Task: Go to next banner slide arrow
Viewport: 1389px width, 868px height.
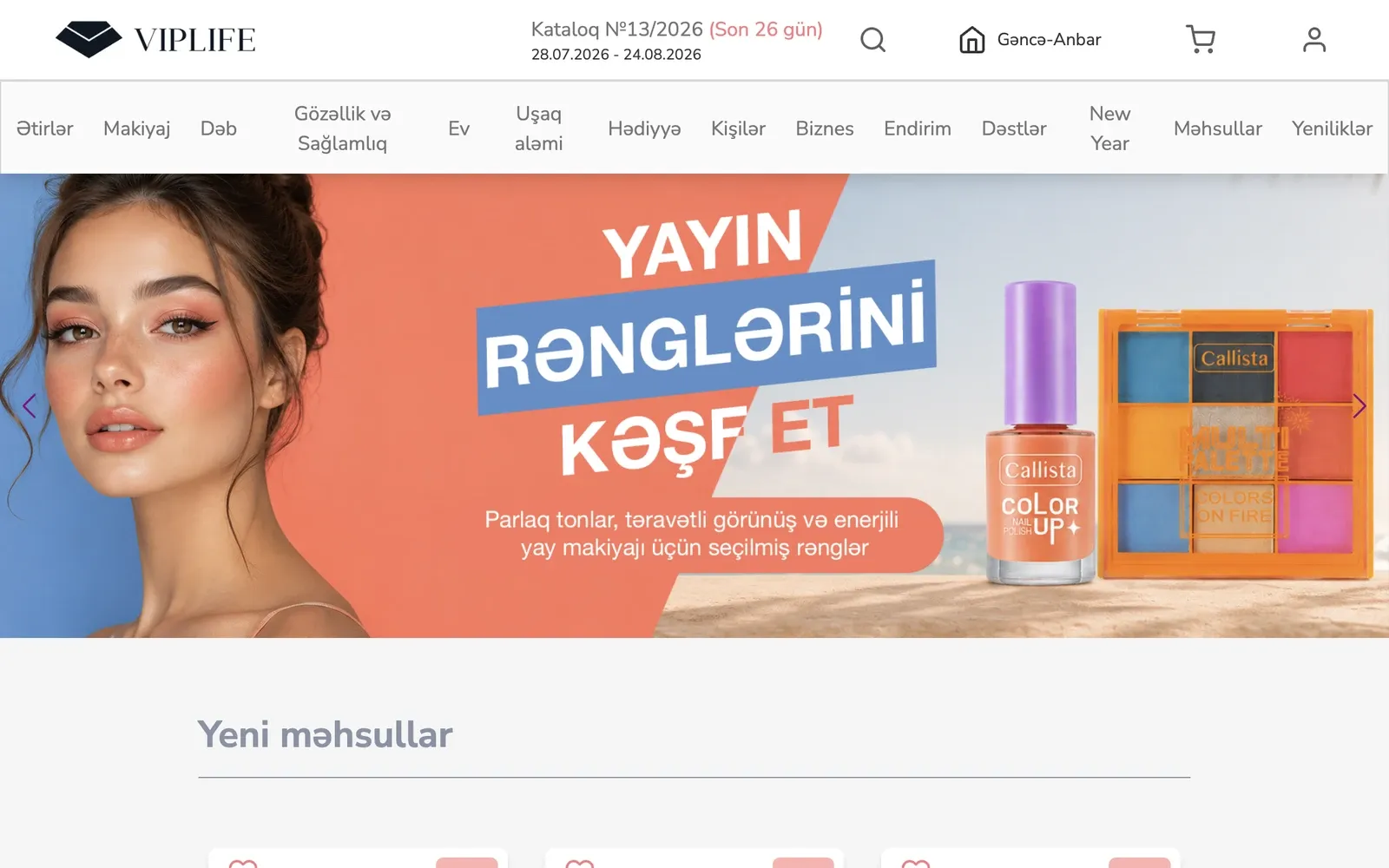Action: point(1359,405)
